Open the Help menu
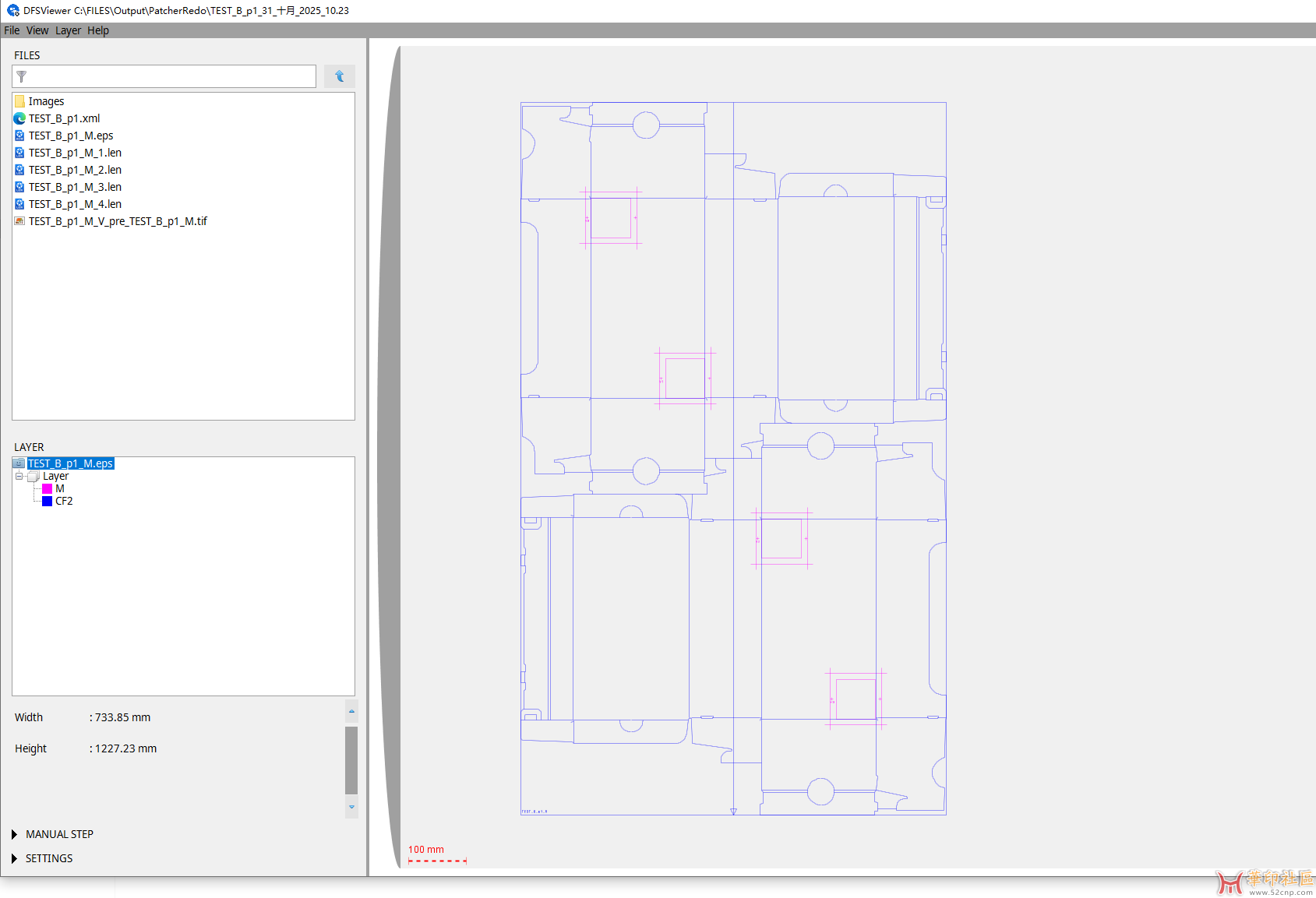1316x898 pixels. click(98, 30)
